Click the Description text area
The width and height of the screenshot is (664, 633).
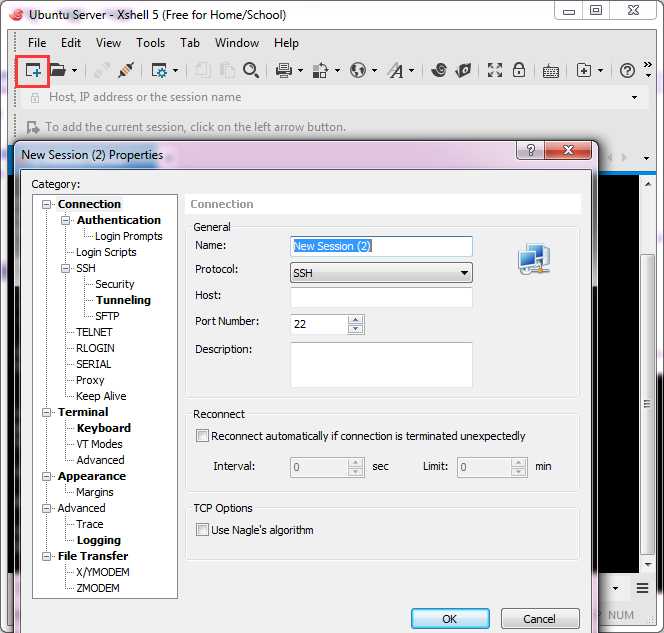(381, 365)
